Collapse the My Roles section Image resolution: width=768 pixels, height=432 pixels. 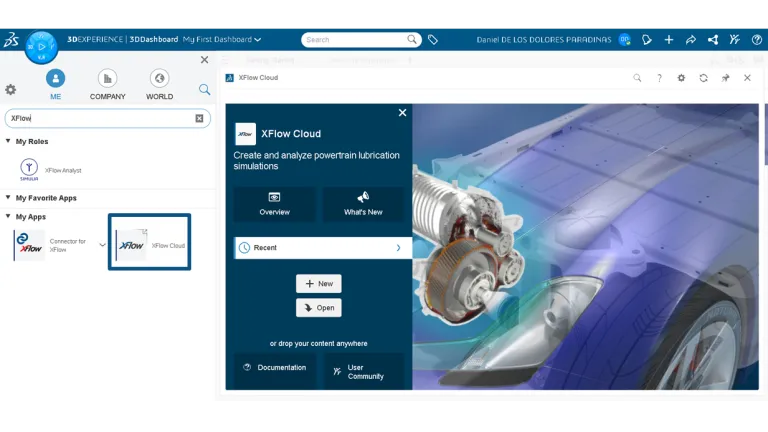click(x=8, y=141)
